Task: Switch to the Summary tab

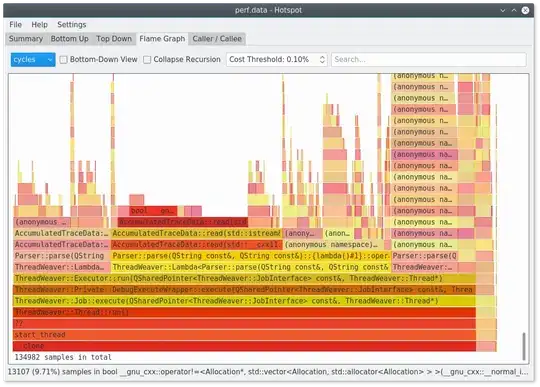Action: (x=26, y=39)
